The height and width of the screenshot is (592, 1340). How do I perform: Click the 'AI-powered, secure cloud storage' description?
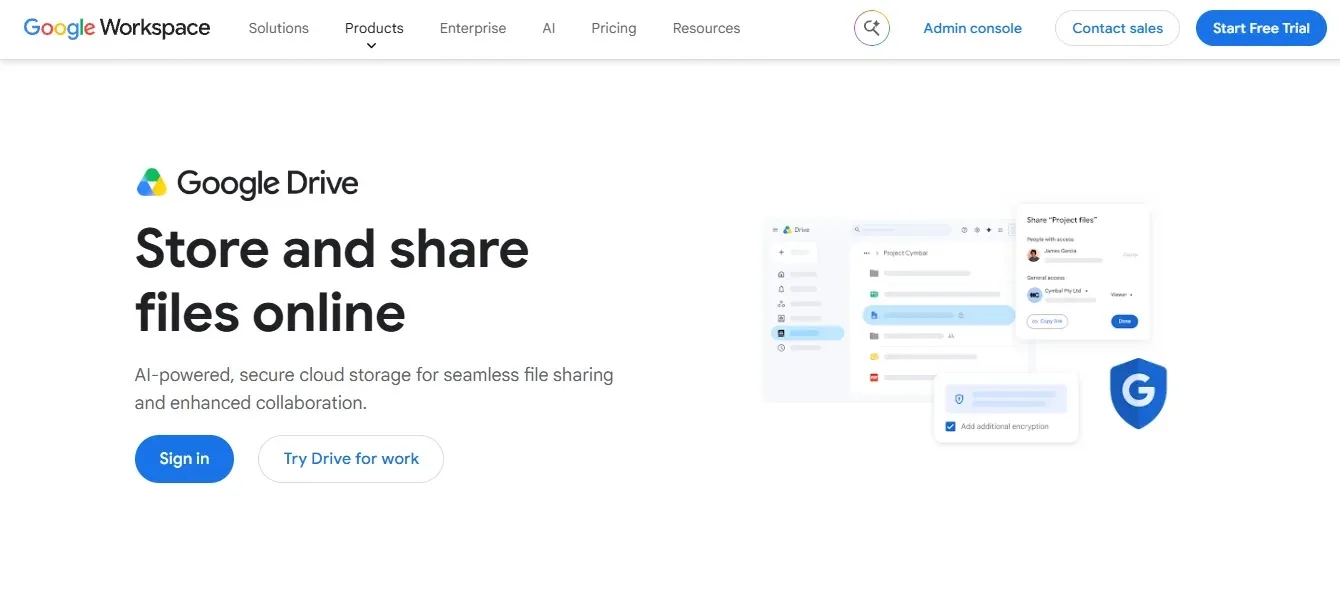click(x=374, y=389)
